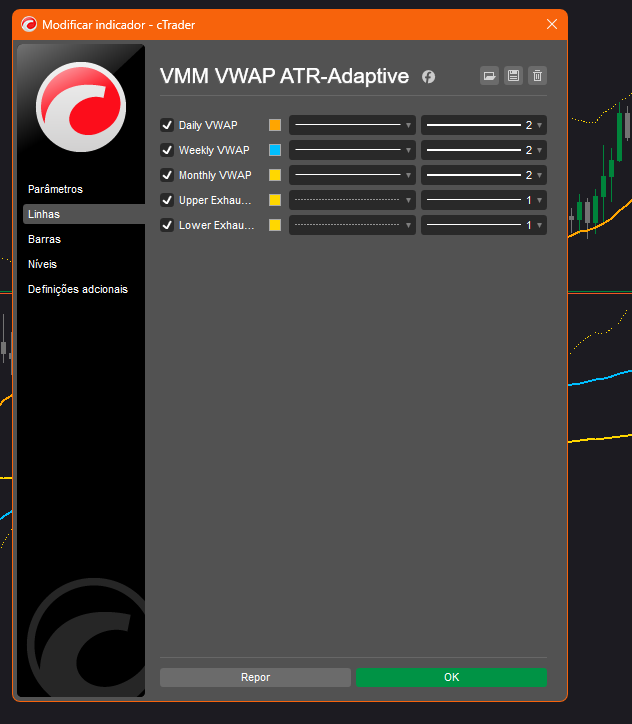The height and width of the screenshot is (724, 632).
Task: Pick the orange Daily VWAP color swatch
Action: [x=275, y=125]
